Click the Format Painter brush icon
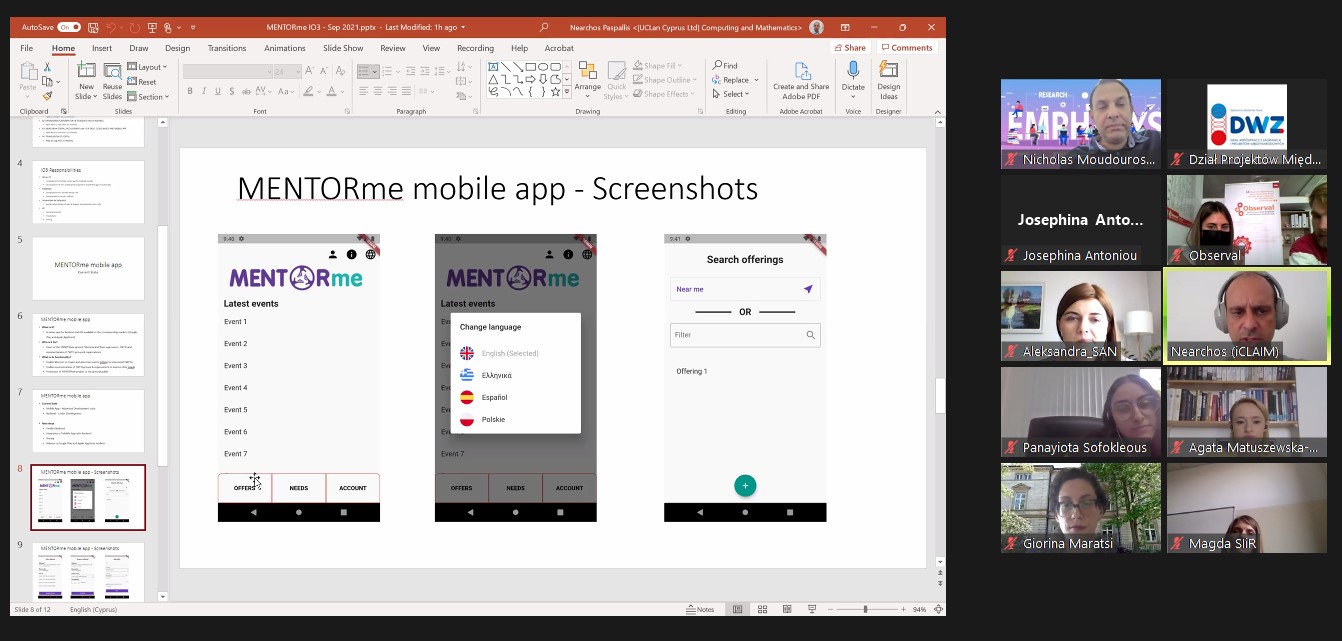 (47, 96)
